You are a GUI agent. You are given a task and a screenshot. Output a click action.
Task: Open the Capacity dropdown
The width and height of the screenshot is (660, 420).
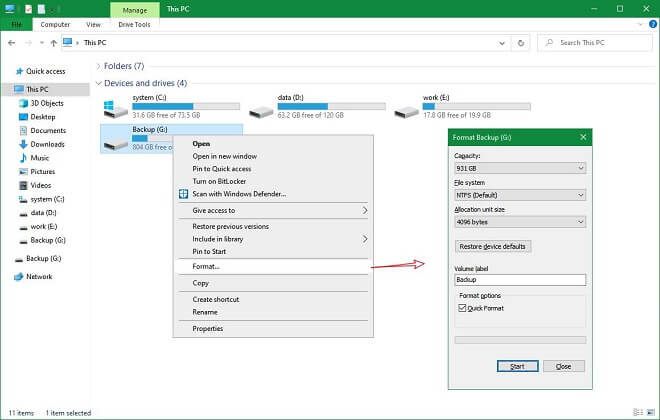(520, 168)
